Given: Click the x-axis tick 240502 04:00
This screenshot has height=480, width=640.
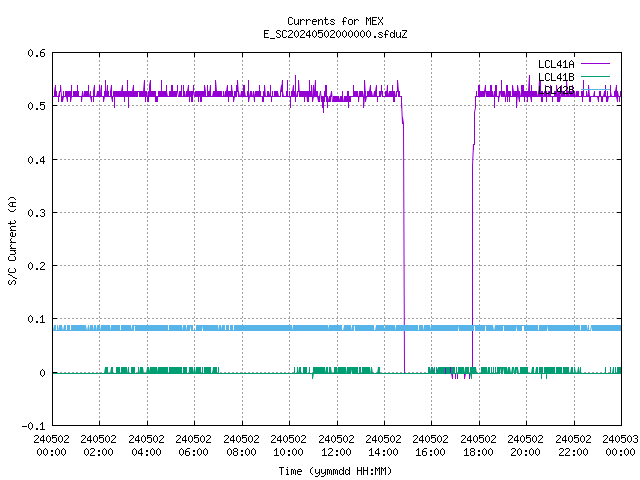Looking at the screenshot, I should pyautogui.click(x=146, y=445).
